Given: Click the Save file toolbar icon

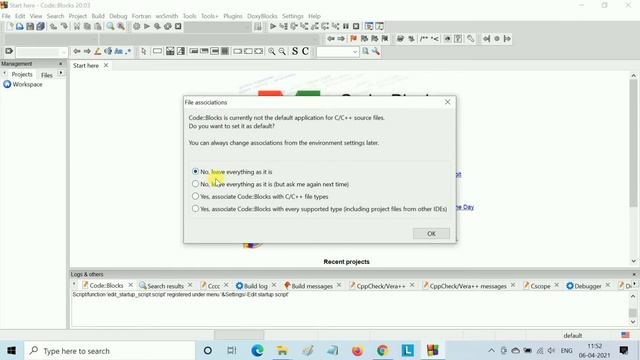Looking at the screenshot, I should [30, 27].
